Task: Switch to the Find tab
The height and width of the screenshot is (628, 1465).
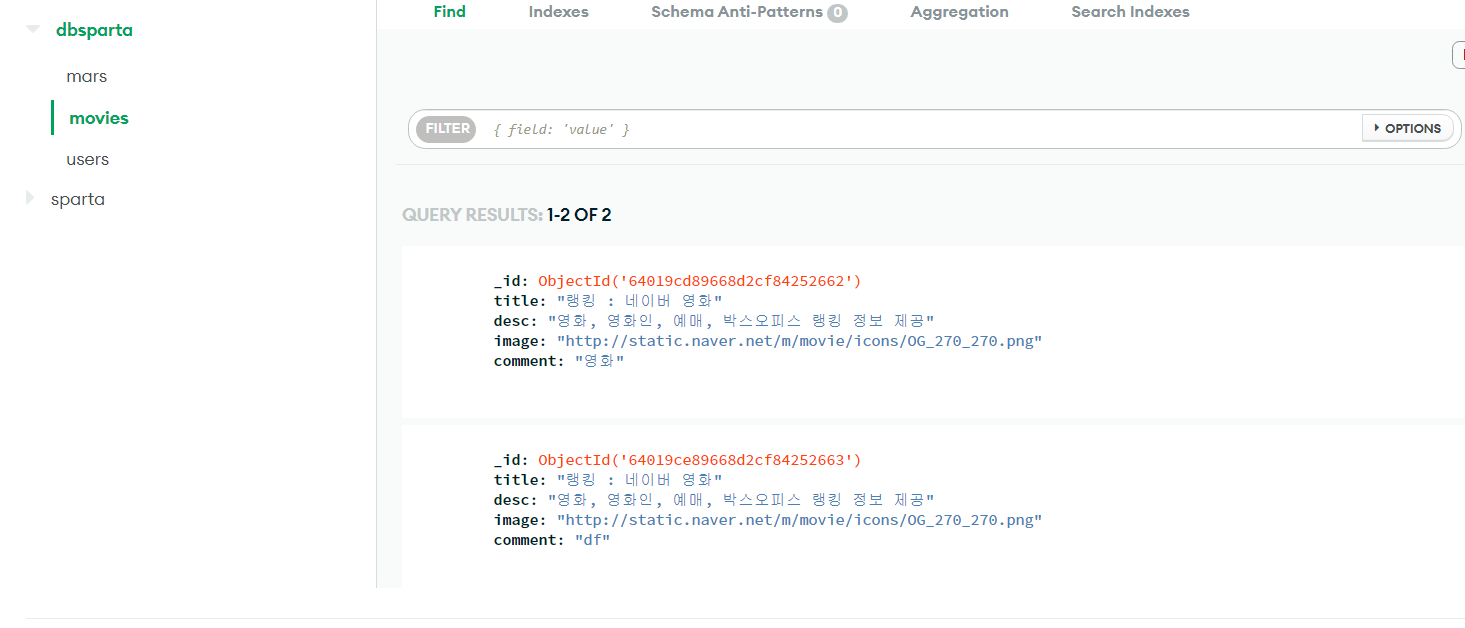Action: point(449,12)
